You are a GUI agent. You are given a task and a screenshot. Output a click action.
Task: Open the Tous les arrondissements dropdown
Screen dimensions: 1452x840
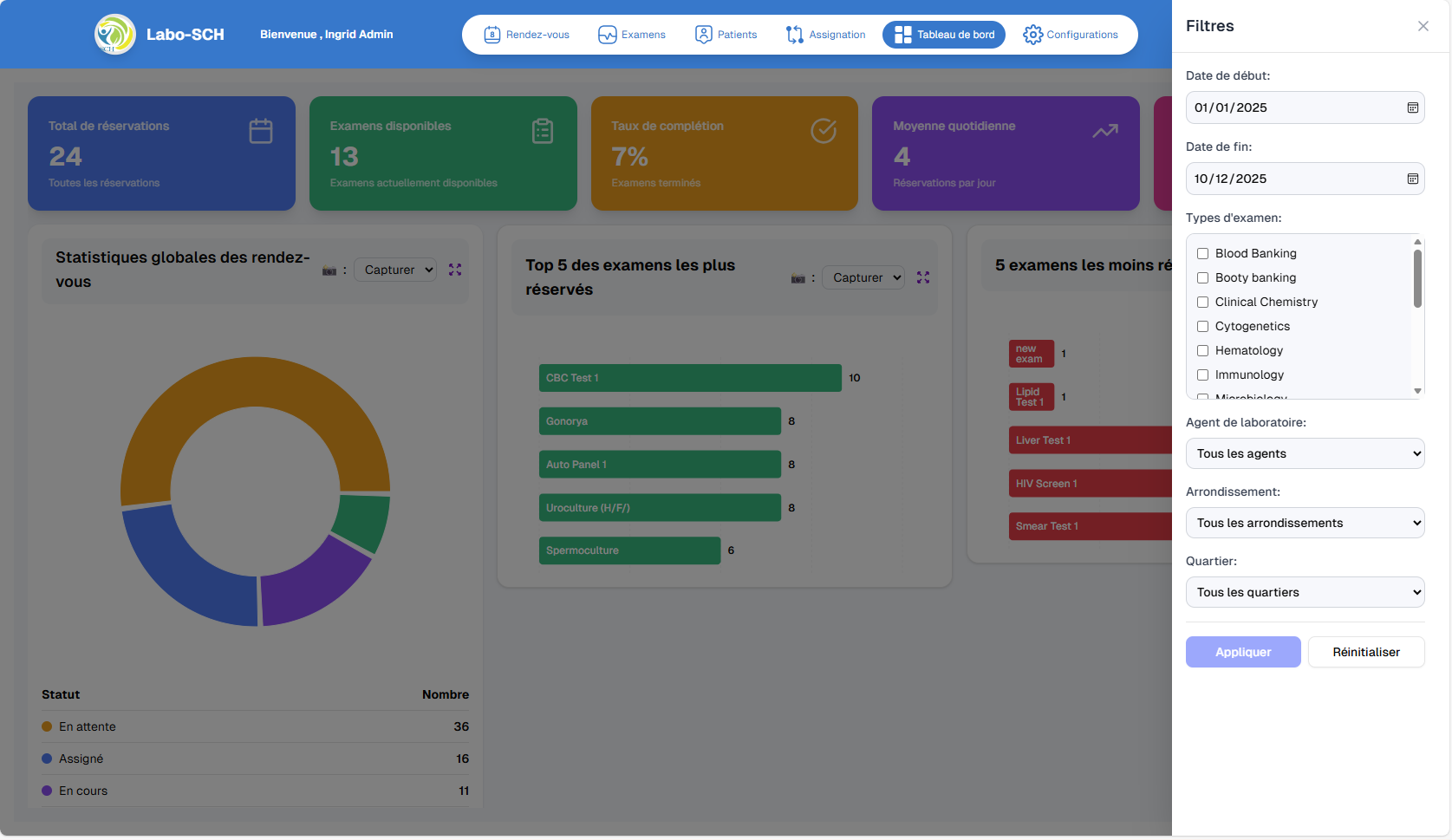point(1305,523)
